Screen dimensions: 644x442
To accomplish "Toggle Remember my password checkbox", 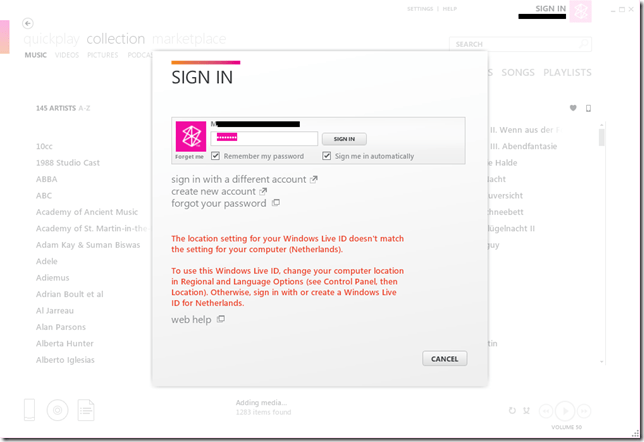I will (216, 157).
